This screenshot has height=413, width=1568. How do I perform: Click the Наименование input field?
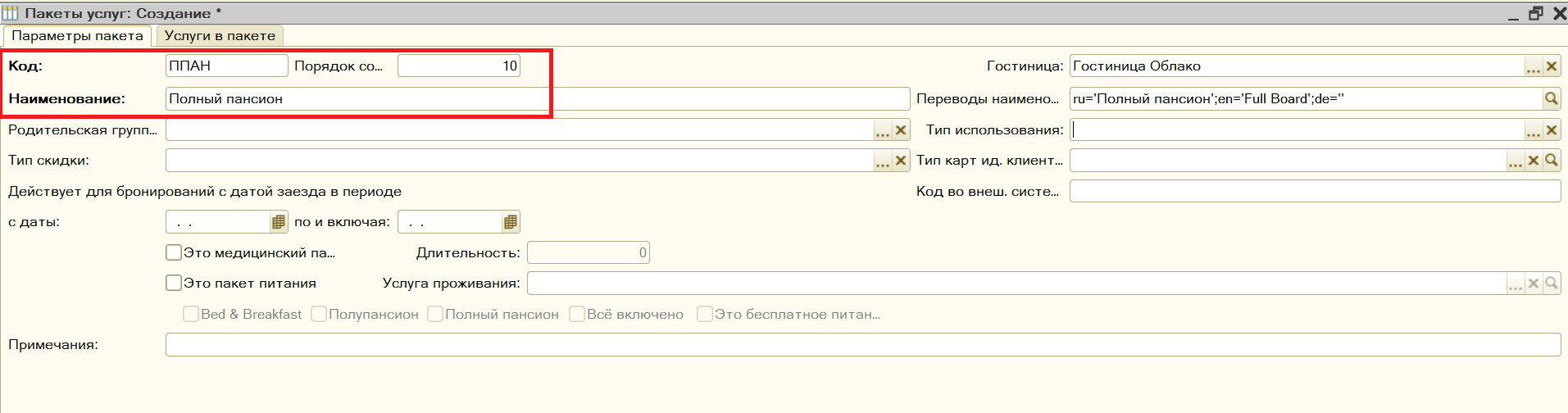[x=538, y=98]
